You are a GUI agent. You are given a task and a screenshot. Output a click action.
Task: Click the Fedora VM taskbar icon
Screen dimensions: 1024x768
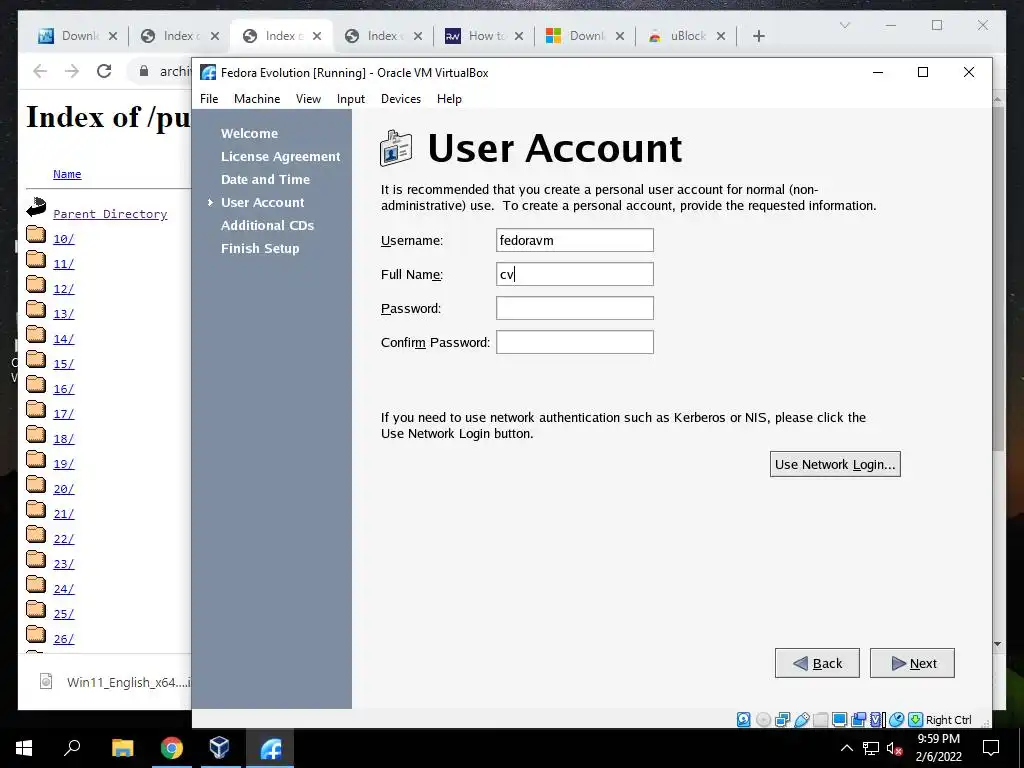[270, 748]
